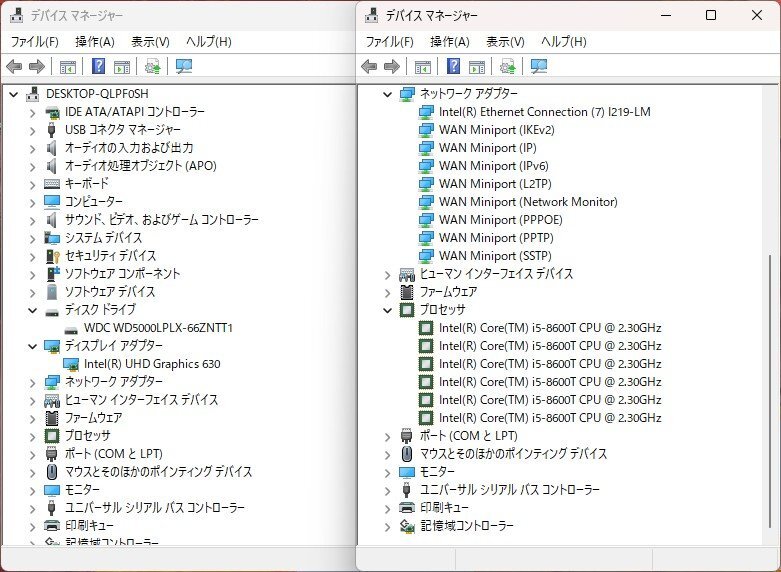This screenshot has height=572, width=781.
Task: Click Update driver icon in left window toolbar
Action: (152, 66)
